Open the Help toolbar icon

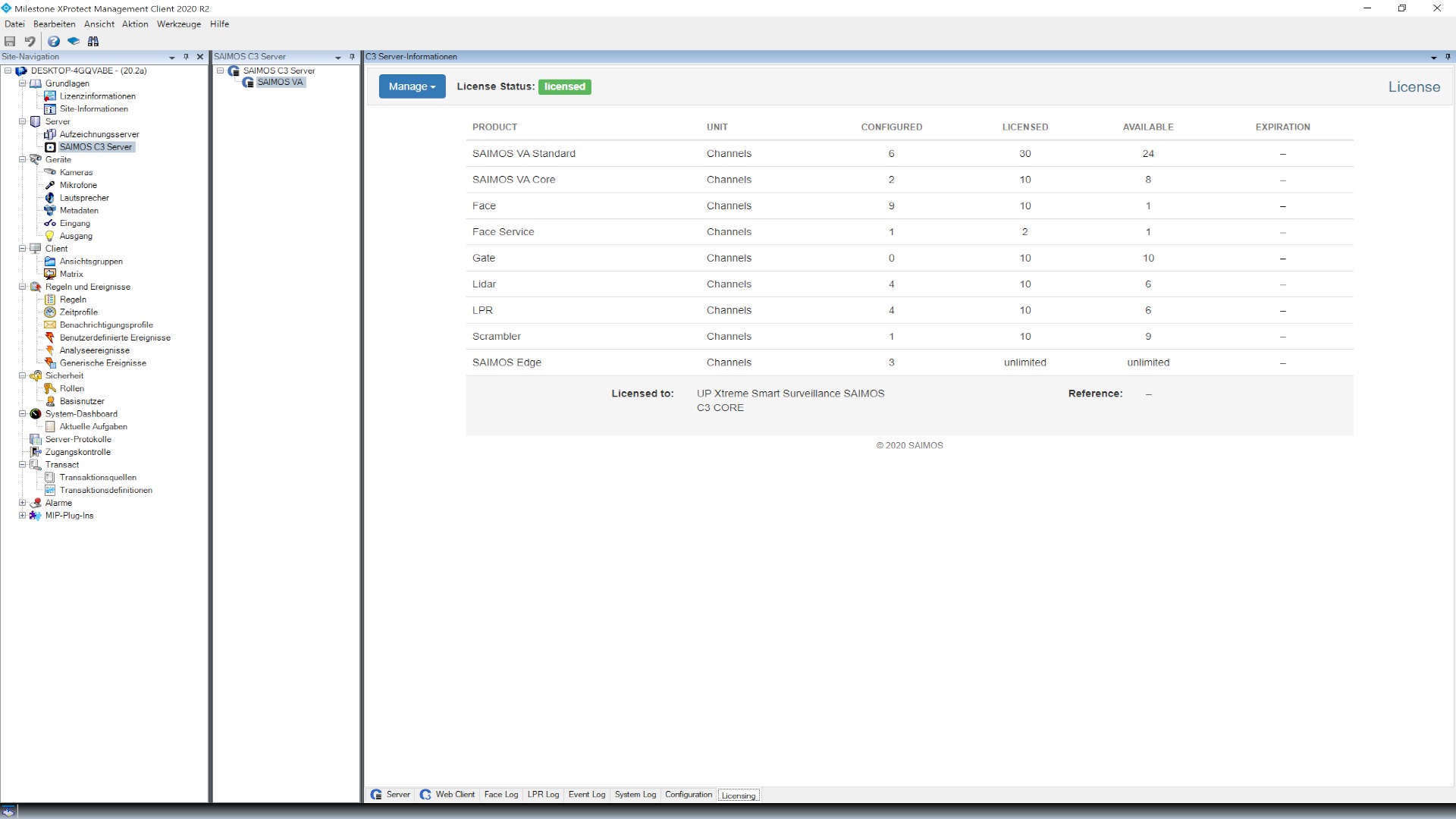[x=54, y=42]
